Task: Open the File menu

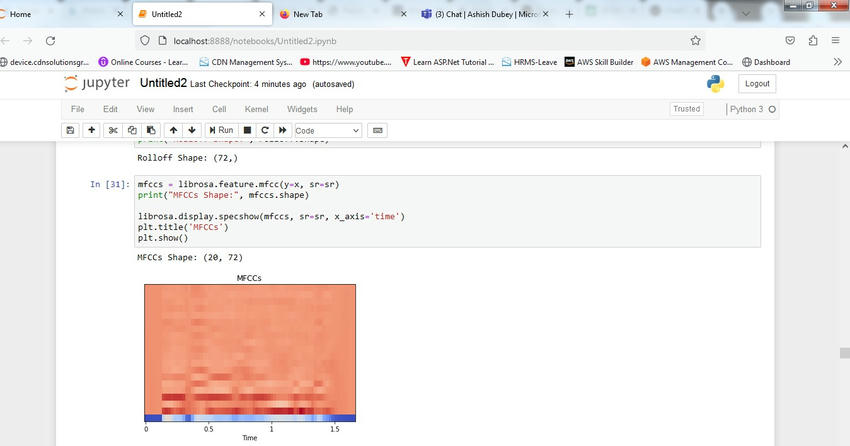Action: [x=78, y=109]
